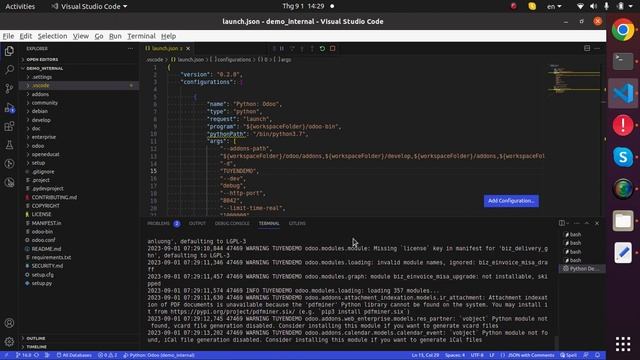Close the bottom terminal panel

[597, 223]
